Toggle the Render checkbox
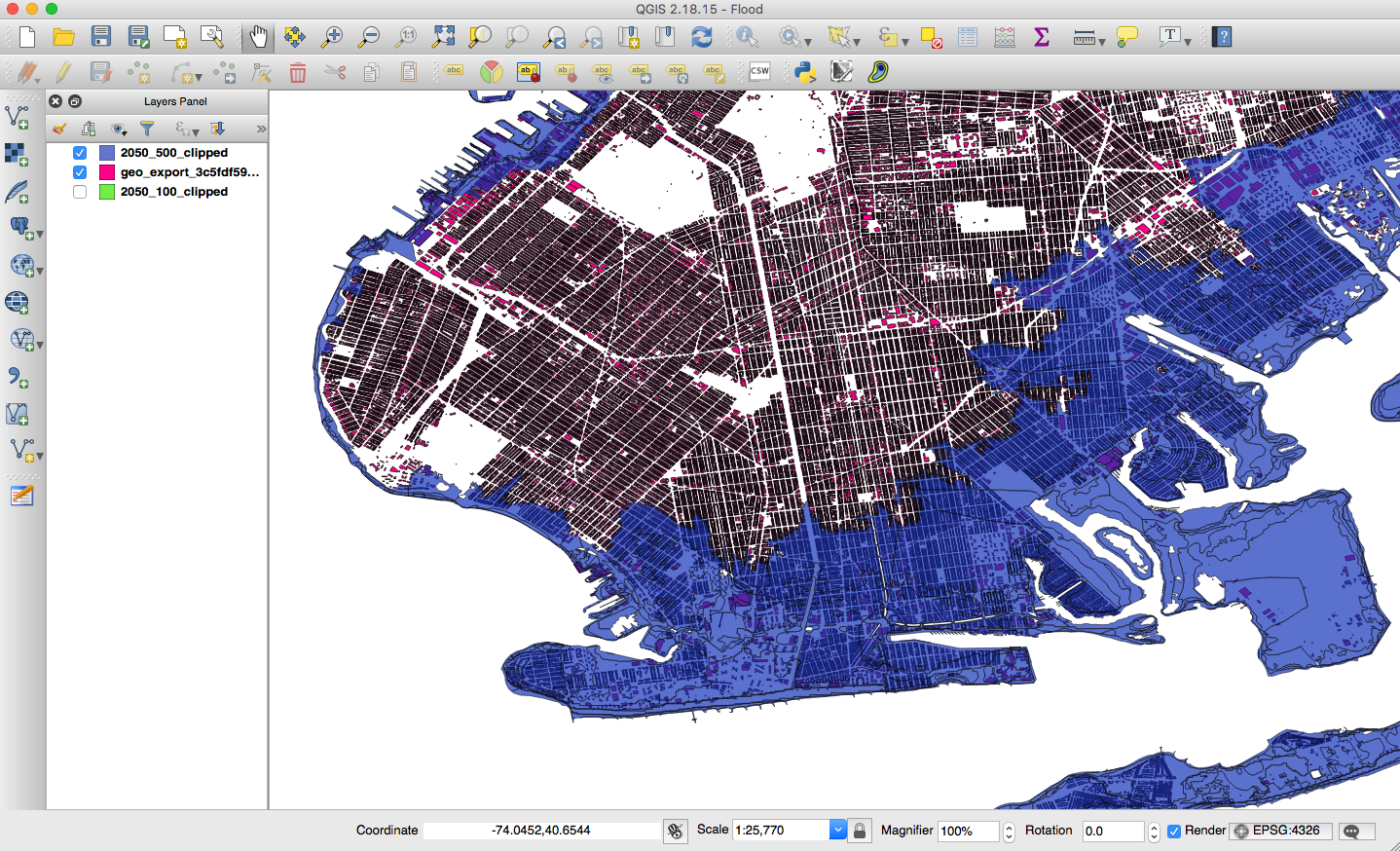 pyautogui.click(x=1174, y=831)
